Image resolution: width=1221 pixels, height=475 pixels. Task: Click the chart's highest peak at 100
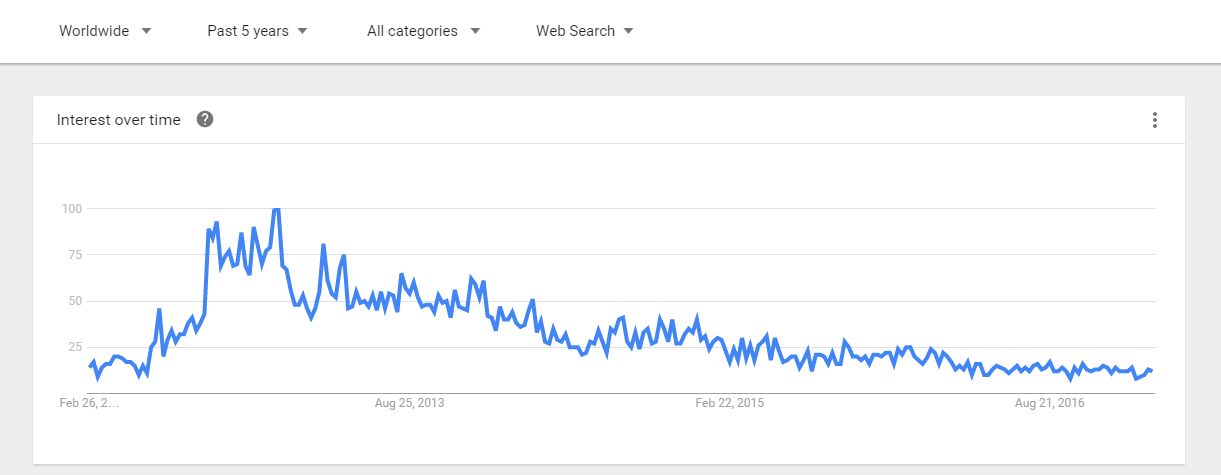coord(276,209)
